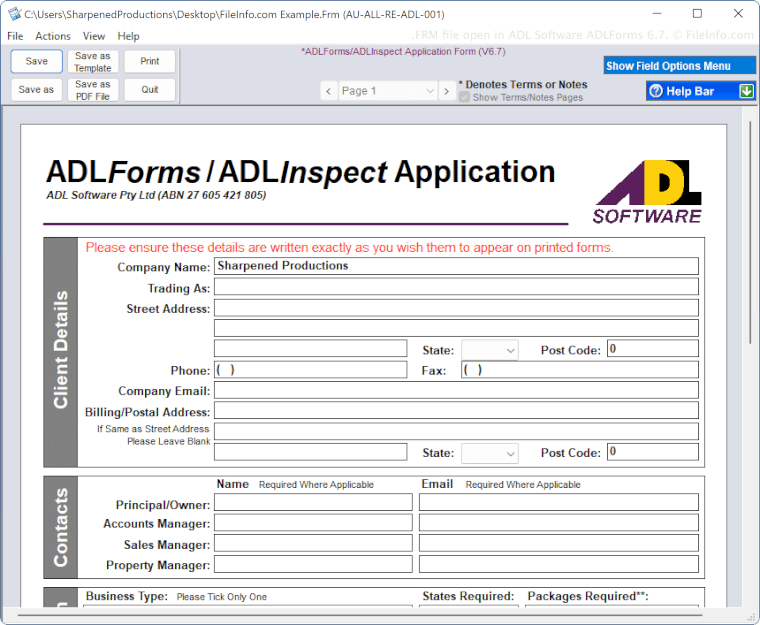This screenshot has width=760, height=625.
Task: Click the Principal/Owner name field
Action: [313, 502]
